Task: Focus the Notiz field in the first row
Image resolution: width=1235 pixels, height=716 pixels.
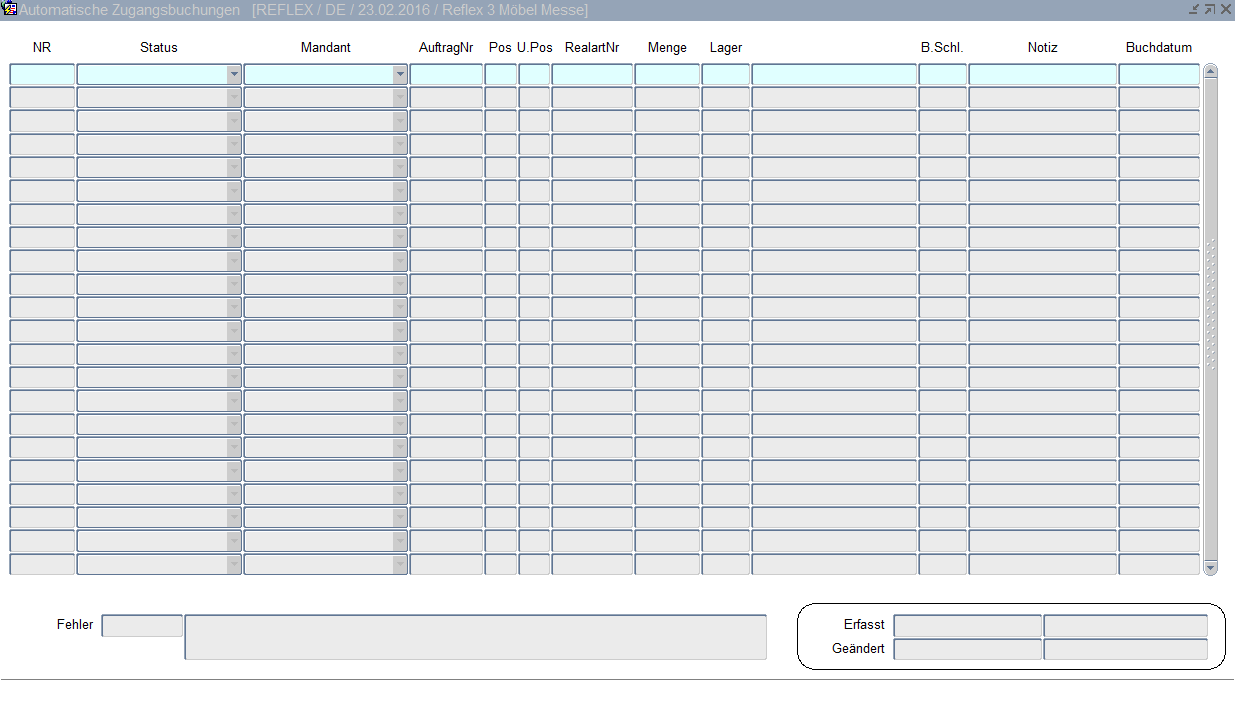Action: (x=1042, y=74)
